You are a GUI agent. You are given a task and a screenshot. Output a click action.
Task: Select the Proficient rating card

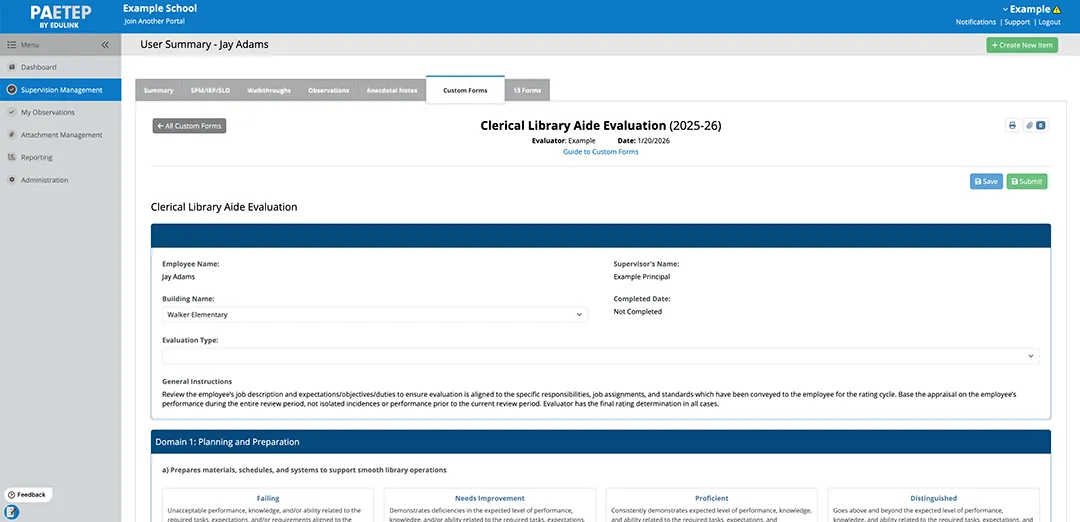(712, 505)
